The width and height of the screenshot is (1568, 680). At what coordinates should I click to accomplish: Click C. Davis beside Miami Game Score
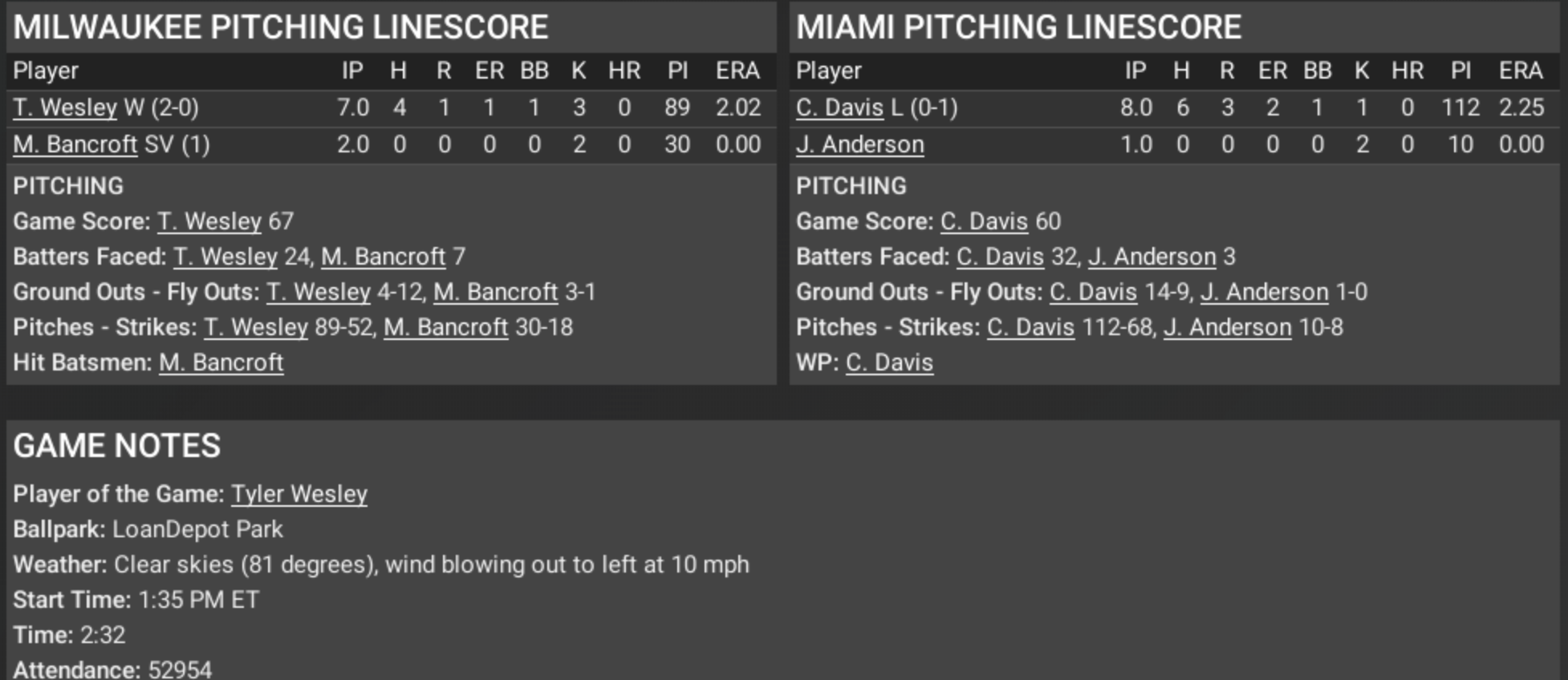(x=984, y=221)
